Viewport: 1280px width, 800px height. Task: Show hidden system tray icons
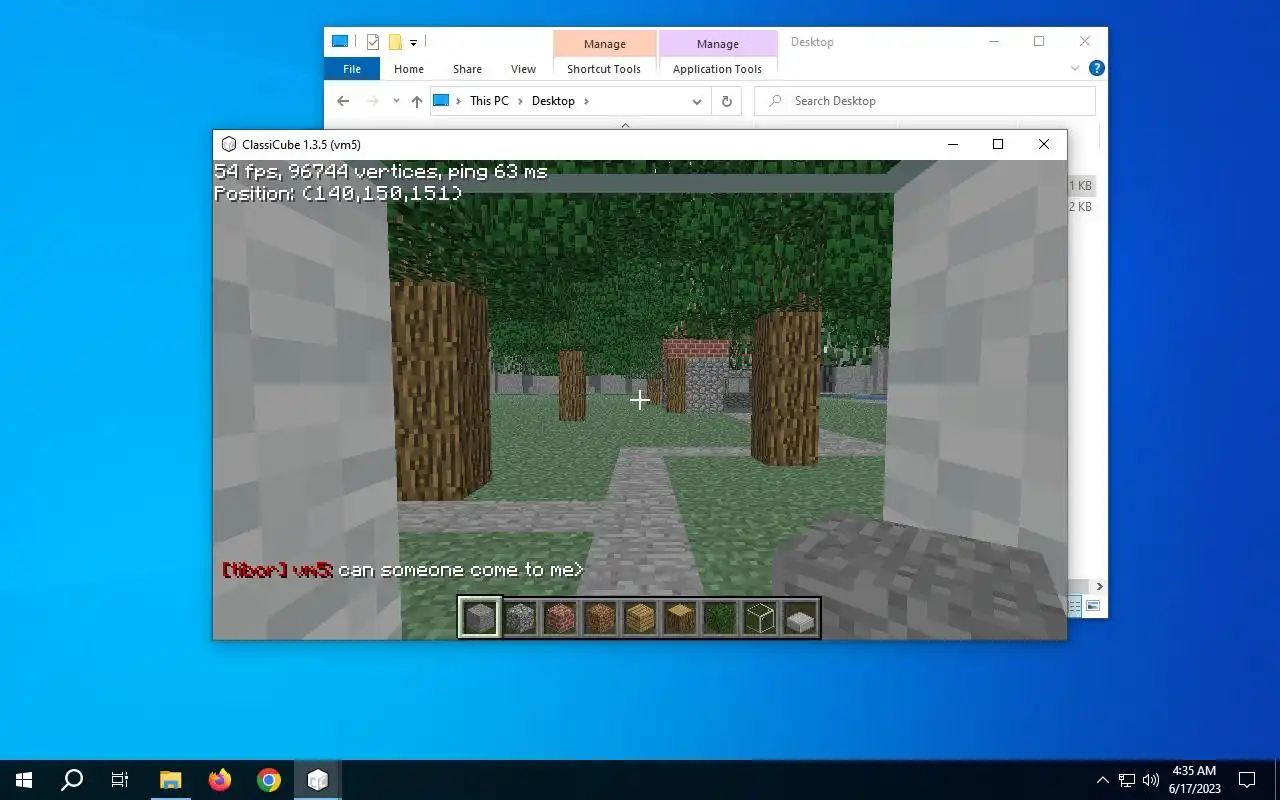tap(1103, 780)
